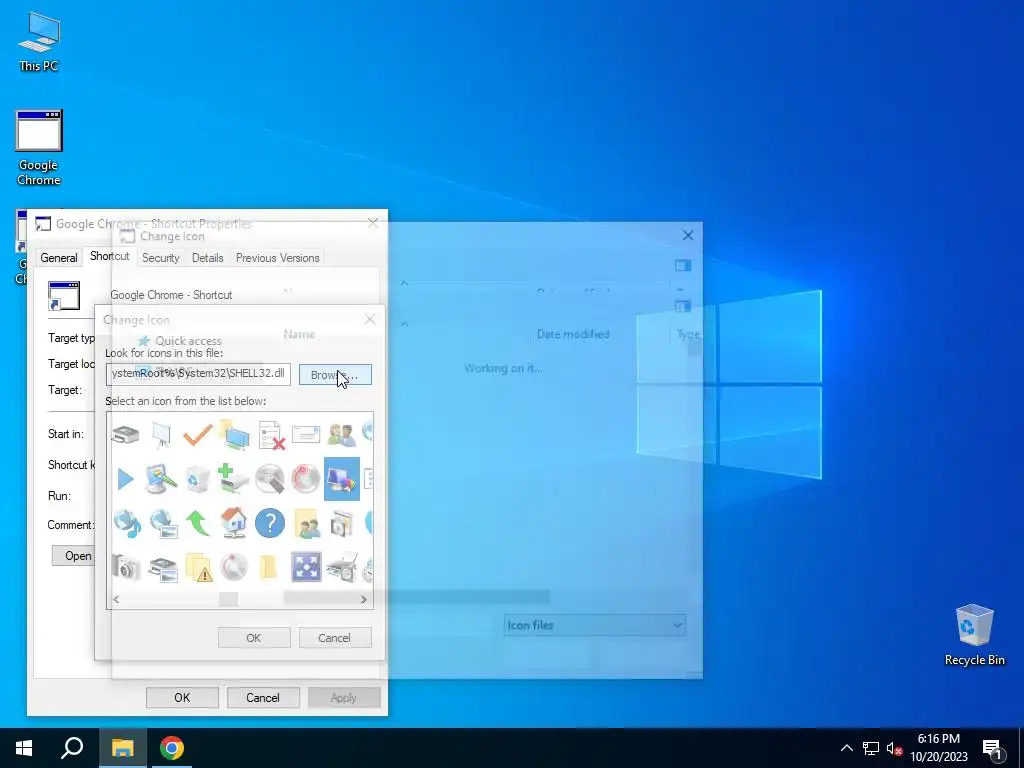Pick the recycle bin icon in icon list

(197, 479)
